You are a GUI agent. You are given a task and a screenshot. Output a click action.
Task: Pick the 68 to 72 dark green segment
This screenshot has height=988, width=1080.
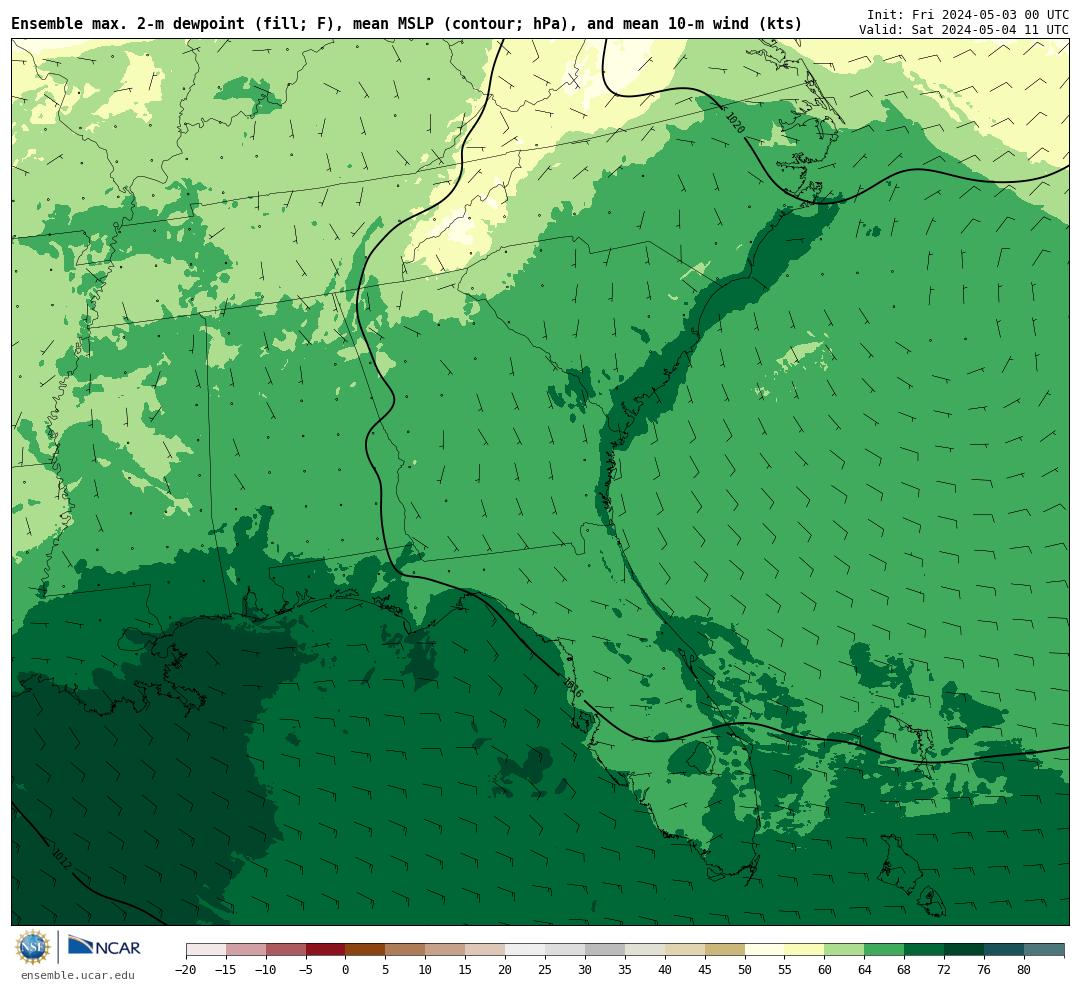(x=925, y=950)
